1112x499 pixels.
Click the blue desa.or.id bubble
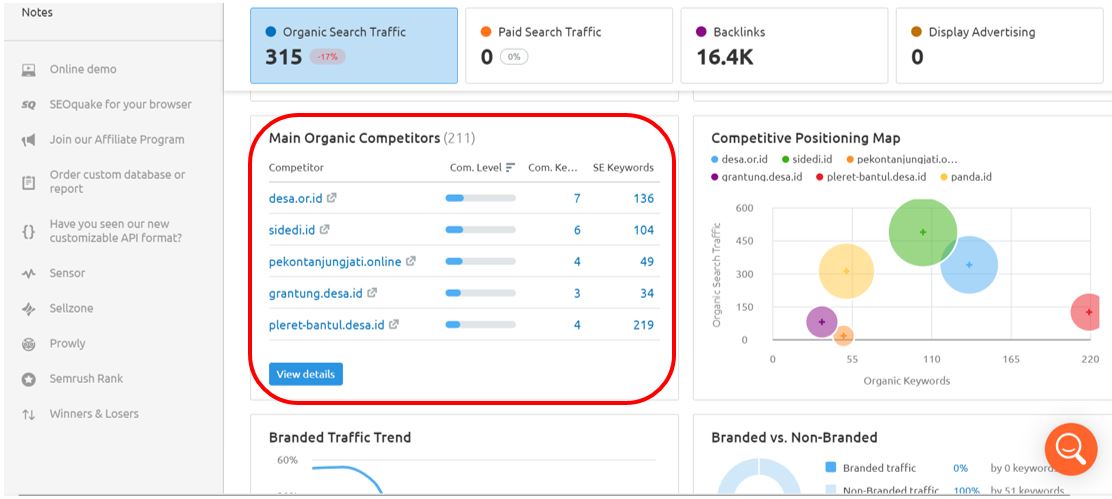pyautogui.click(x=969, y=264)
